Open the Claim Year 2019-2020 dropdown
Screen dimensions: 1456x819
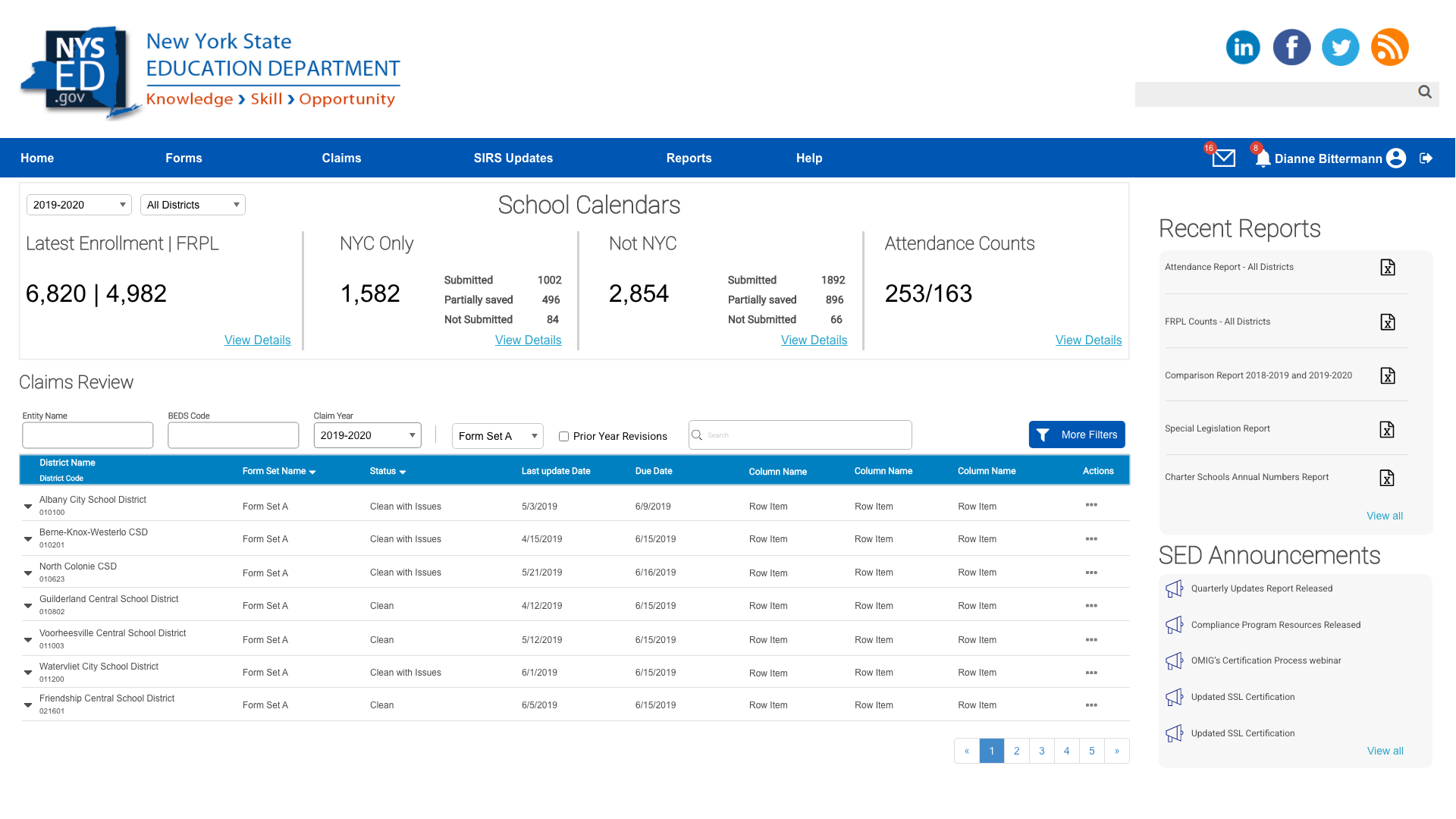pyautogui.click(x=367, y=435)
